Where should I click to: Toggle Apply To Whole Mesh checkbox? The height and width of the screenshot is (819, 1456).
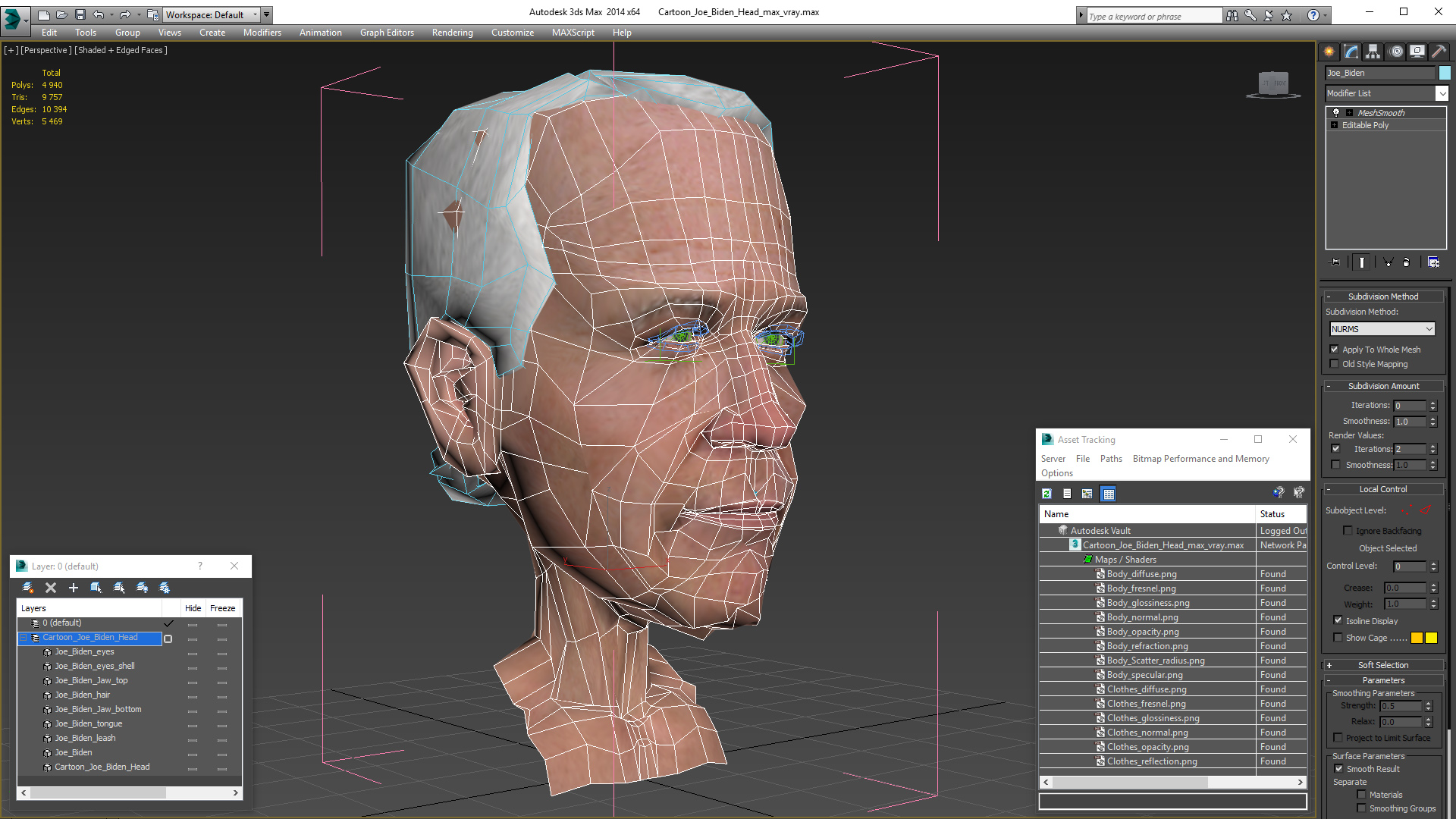1335,350
